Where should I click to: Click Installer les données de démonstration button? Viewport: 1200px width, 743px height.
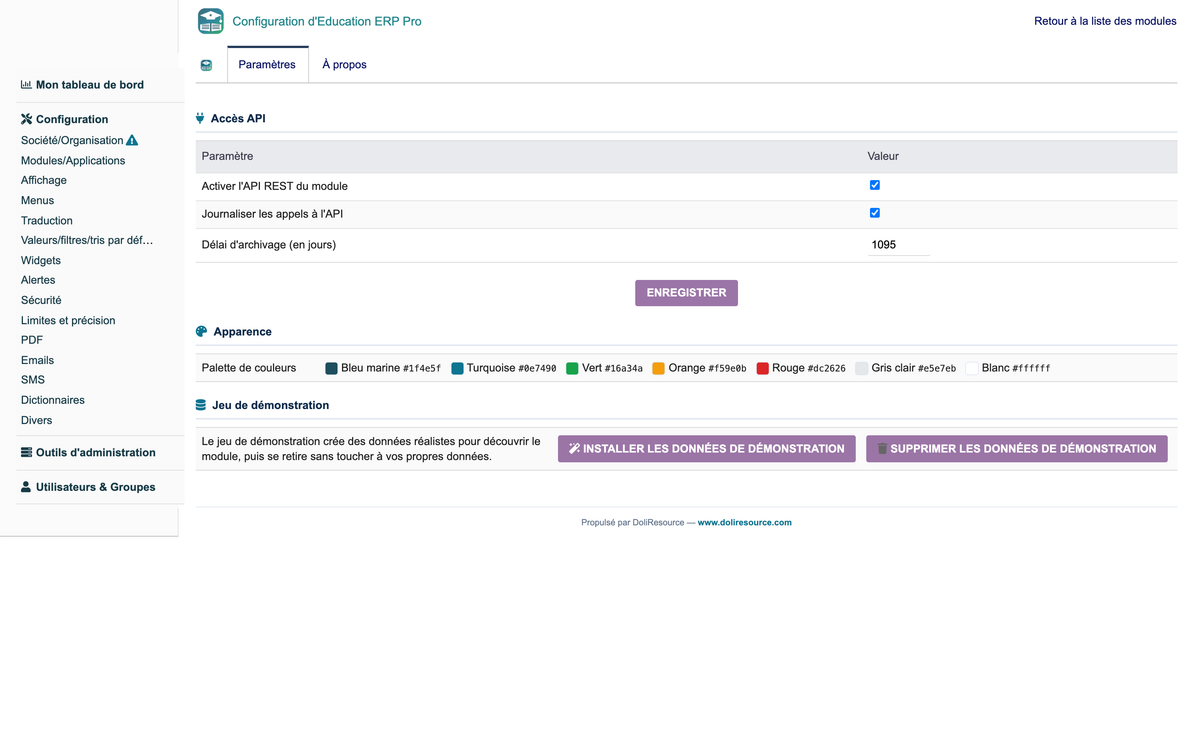click(706, 449)
